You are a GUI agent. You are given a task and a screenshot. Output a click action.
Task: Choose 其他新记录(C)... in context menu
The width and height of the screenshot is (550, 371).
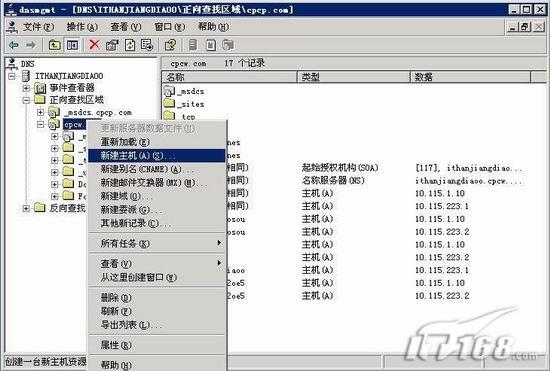point(156,223)
